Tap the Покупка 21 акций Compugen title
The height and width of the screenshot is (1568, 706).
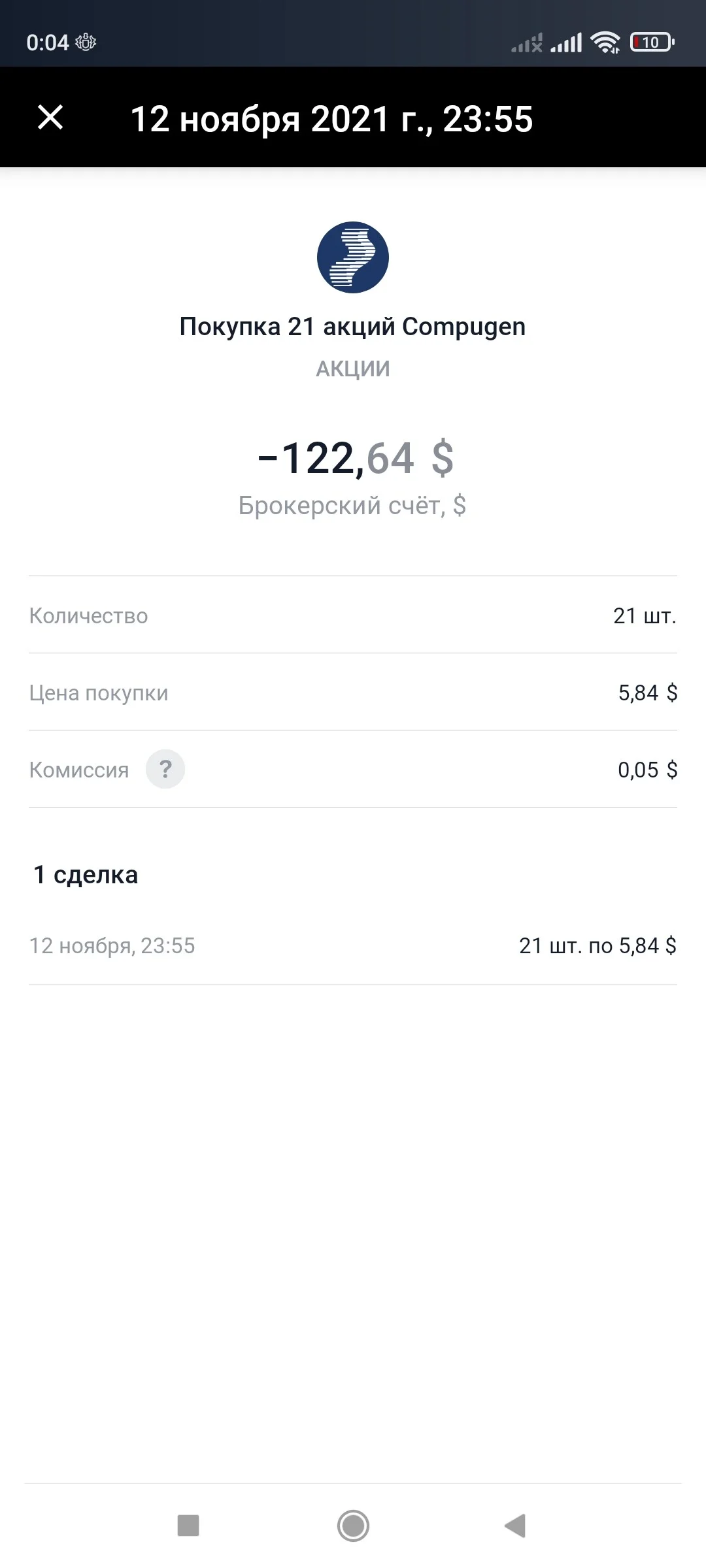coord(353,327)
